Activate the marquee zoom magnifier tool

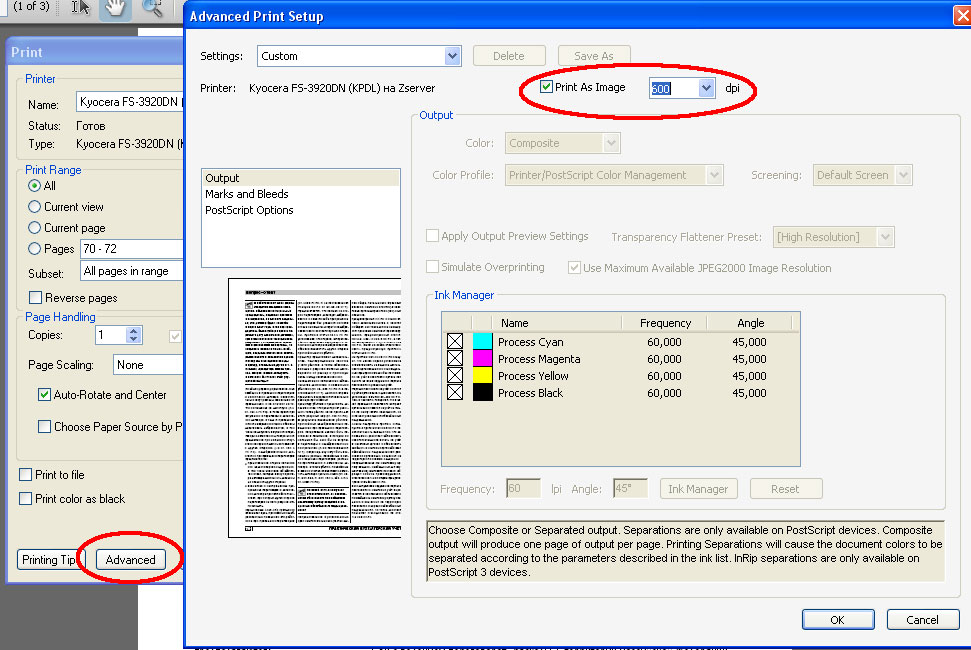[152, 8]
